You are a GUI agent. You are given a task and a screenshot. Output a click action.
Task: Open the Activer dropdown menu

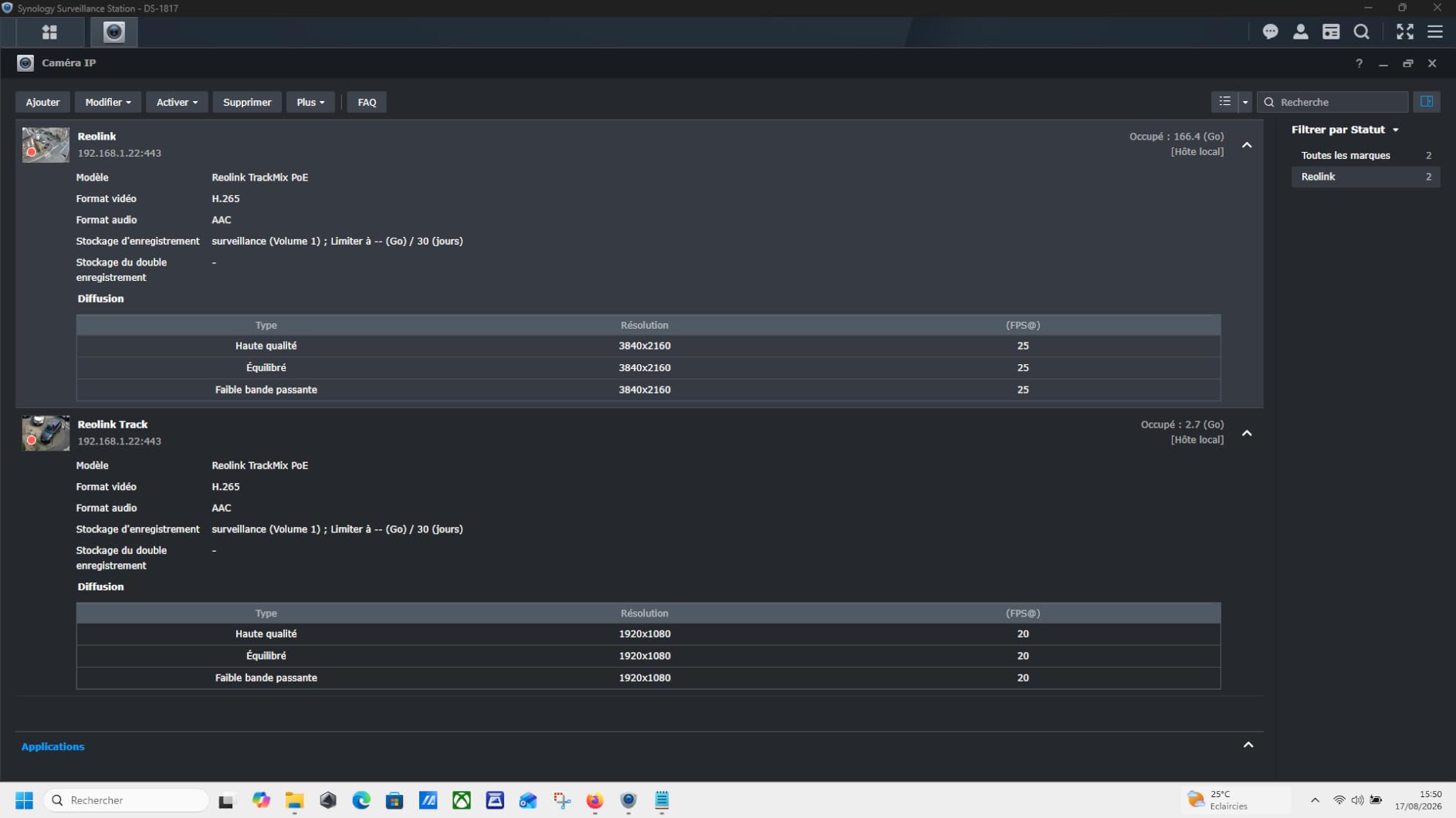click(x=177, y=102)
